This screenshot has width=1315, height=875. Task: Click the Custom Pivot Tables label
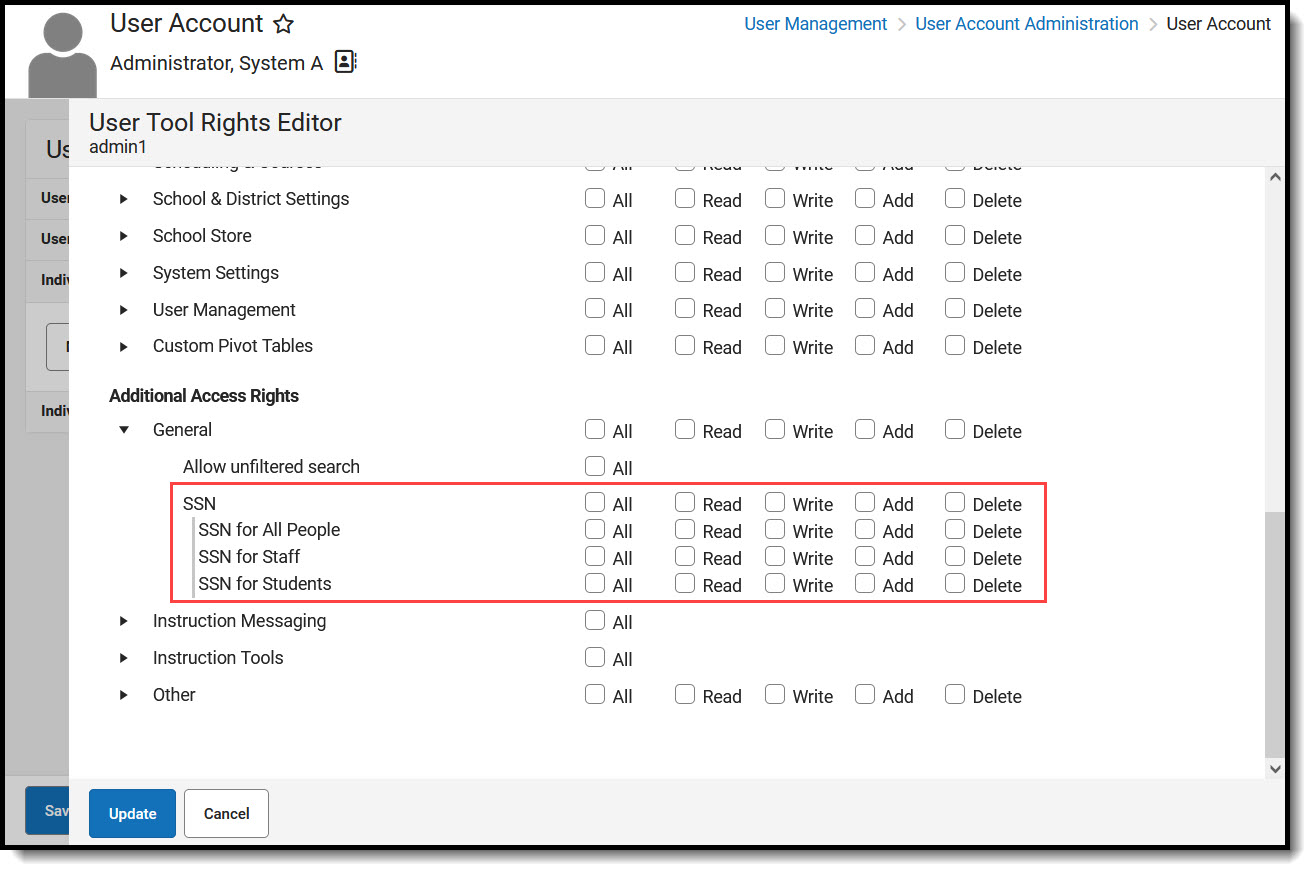[233, 346]
